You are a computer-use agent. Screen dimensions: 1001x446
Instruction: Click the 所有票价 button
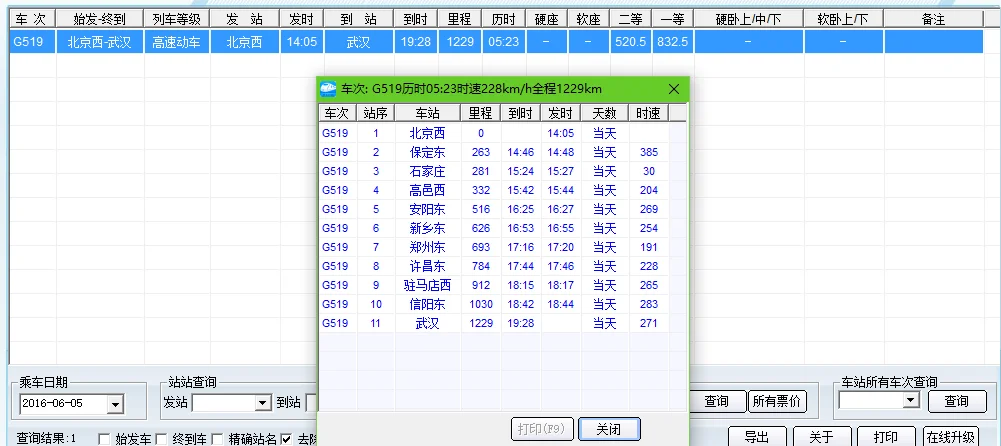776,401
